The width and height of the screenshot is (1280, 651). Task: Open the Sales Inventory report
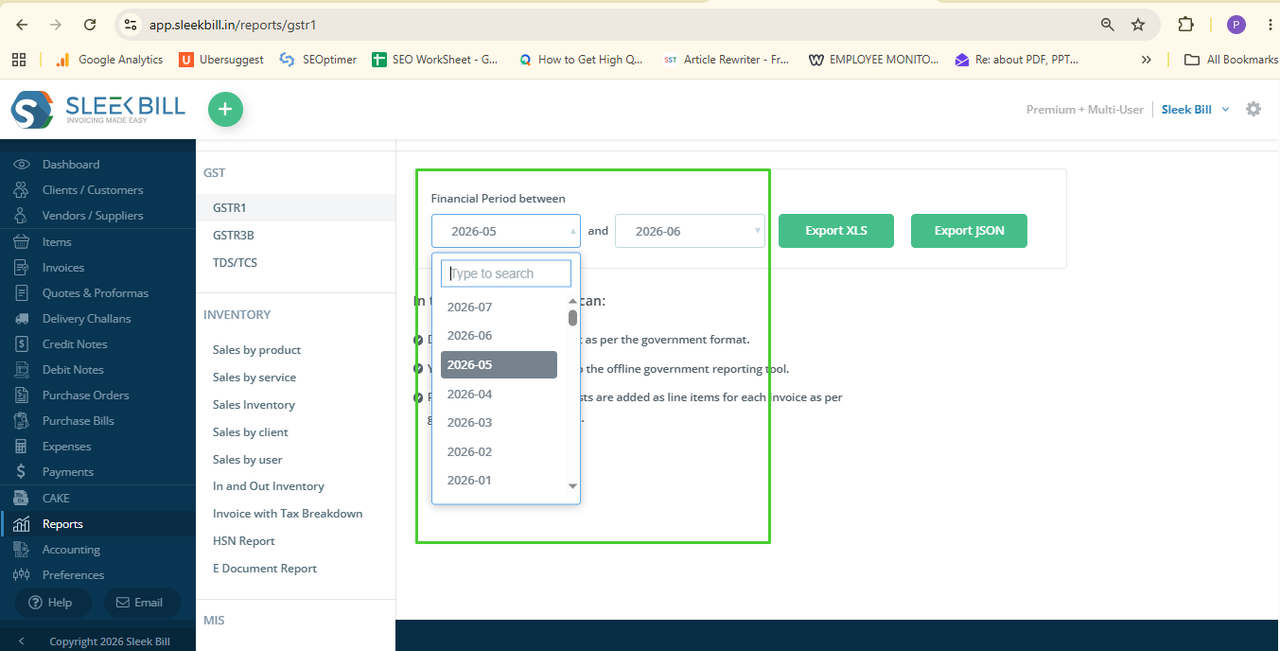tap(253, 405)
